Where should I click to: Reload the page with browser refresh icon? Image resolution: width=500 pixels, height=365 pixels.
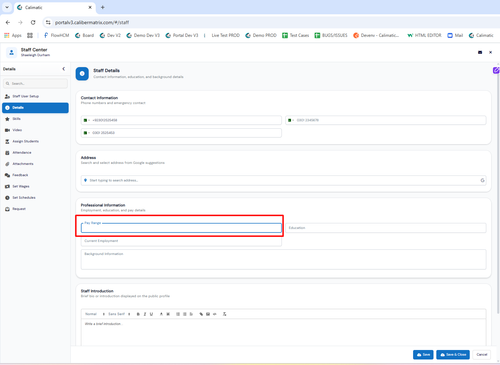pyautogui.click(x=33, y=22)
